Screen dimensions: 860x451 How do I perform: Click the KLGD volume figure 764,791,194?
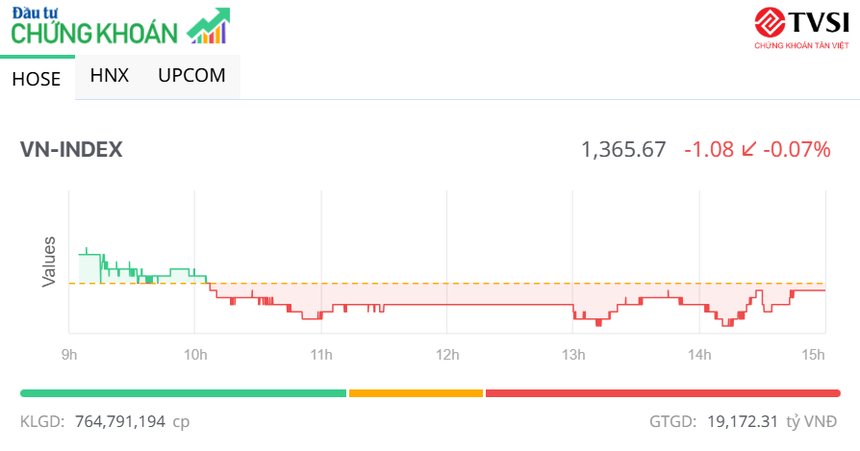point(119,421)
